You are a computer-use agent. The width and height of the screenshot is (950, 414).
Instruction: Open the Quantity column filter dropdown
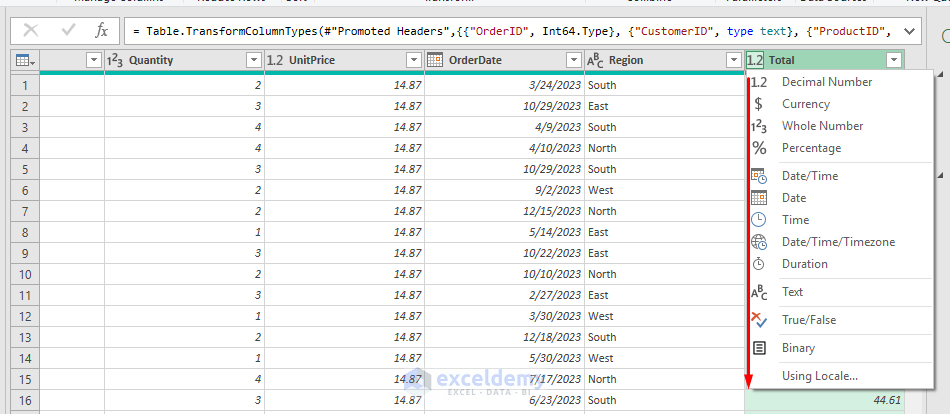click(x=254, y=60)
